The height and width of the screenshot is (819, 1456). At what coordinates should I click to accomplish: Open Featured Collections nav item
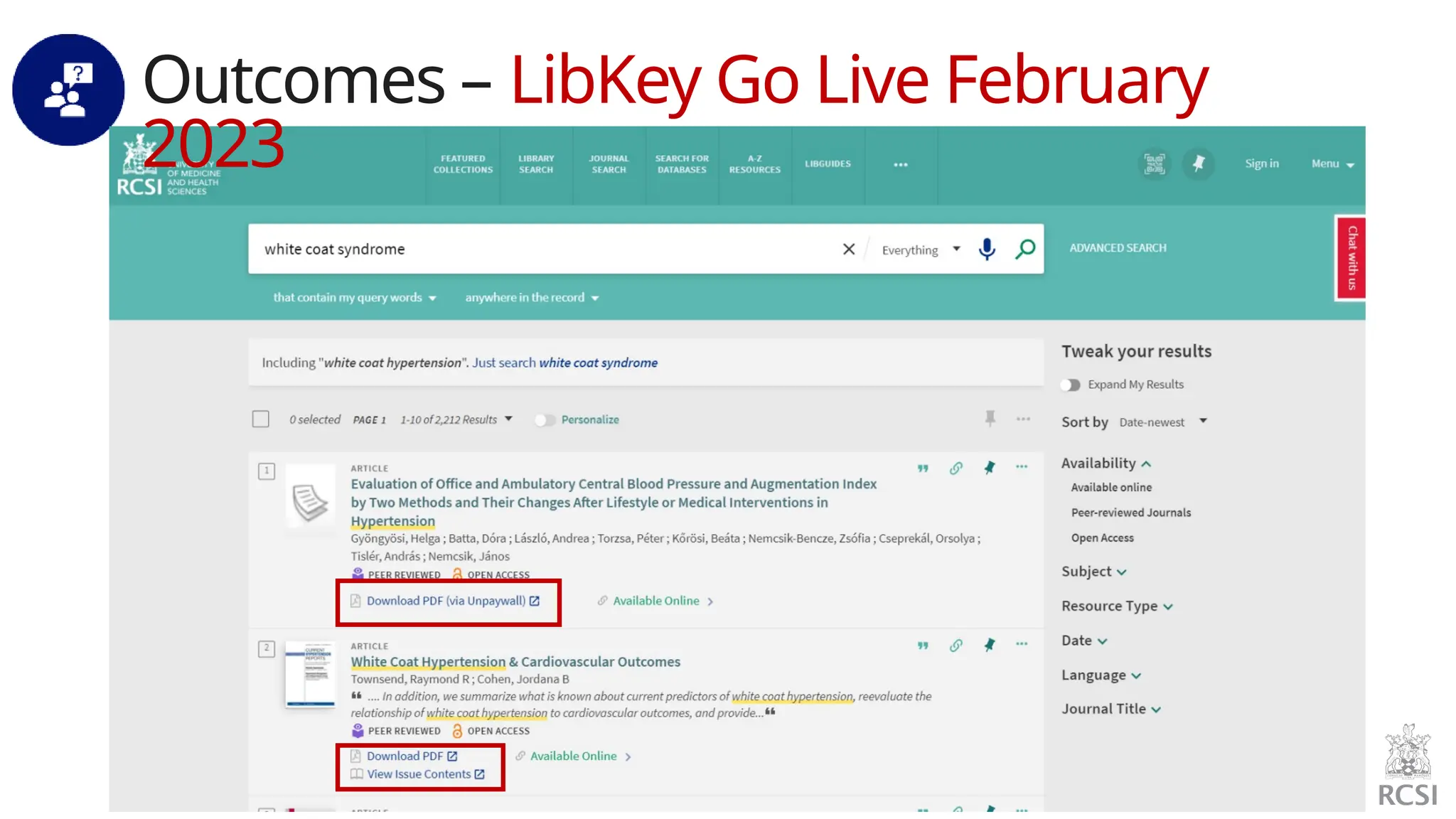coord(463,164)
